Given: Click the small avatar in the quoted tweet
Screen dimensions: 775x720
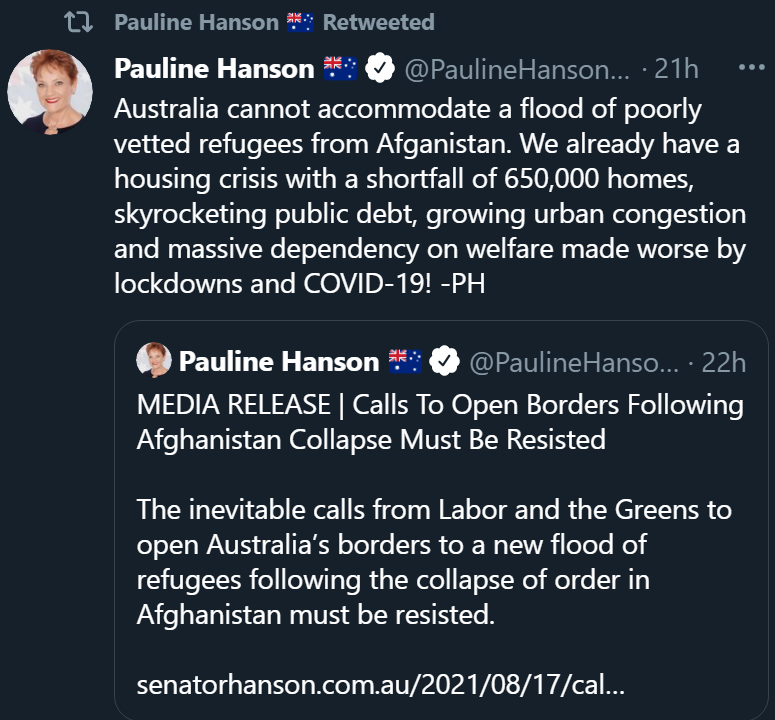Looking at the screenshot, I should [158, 361].
